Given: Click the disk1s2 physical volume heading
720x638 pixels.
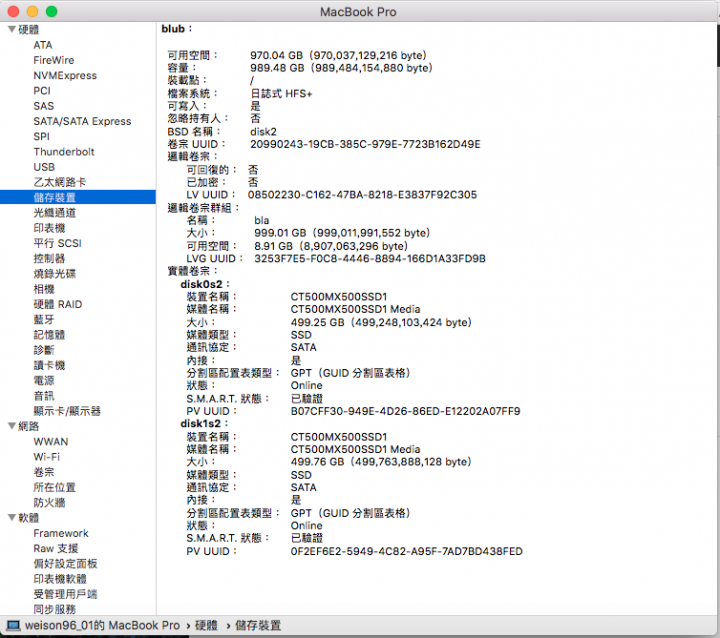Looking at the screenshot, I should click(204, 423).
